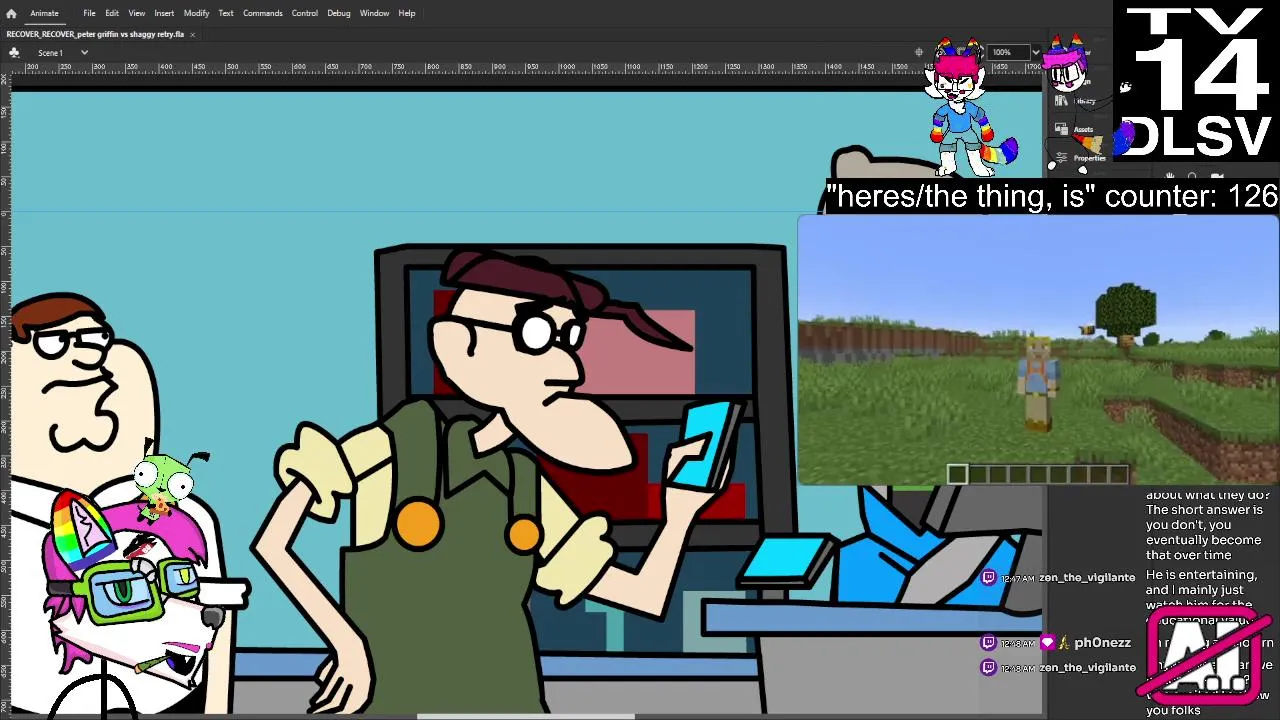The width and height of the screenshot is (1280, 720).
Task: Click the Minecraft game capture overlay
Action: [x=1038, y=350]
